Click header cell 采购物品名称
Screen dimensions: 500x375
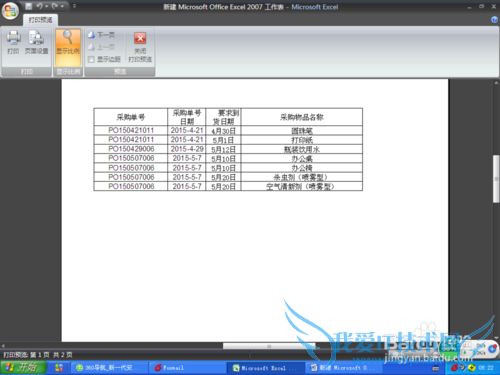coord(302,117)
